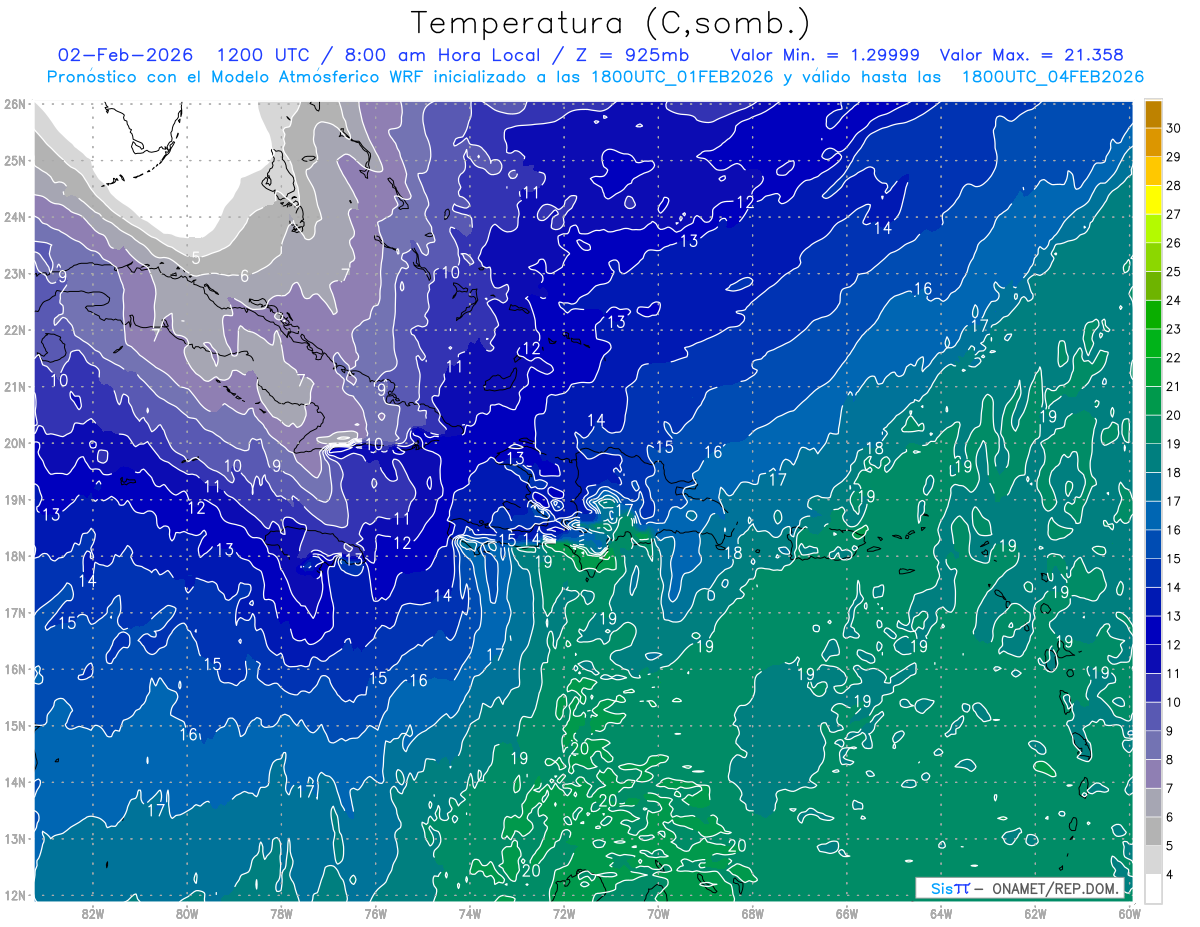1200x927 pixels.
Task: Click longitude axis label "80W"
Action: coord(186,913)
